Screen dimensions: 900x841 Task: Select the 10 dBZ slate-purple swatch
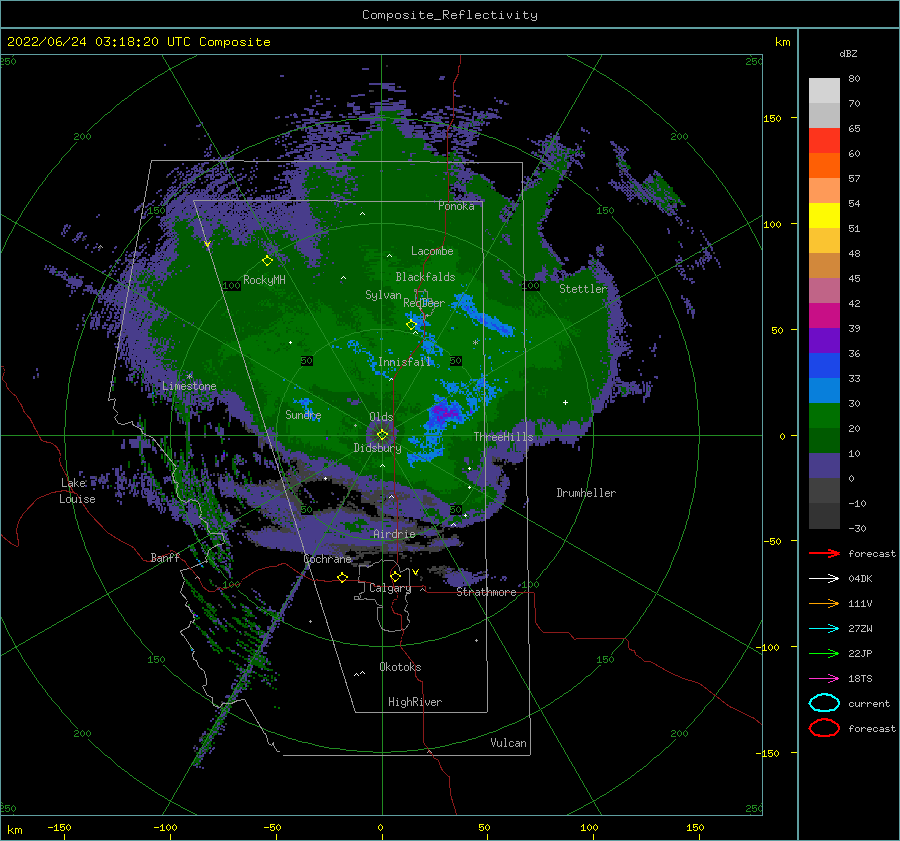(x=824, y=465)
